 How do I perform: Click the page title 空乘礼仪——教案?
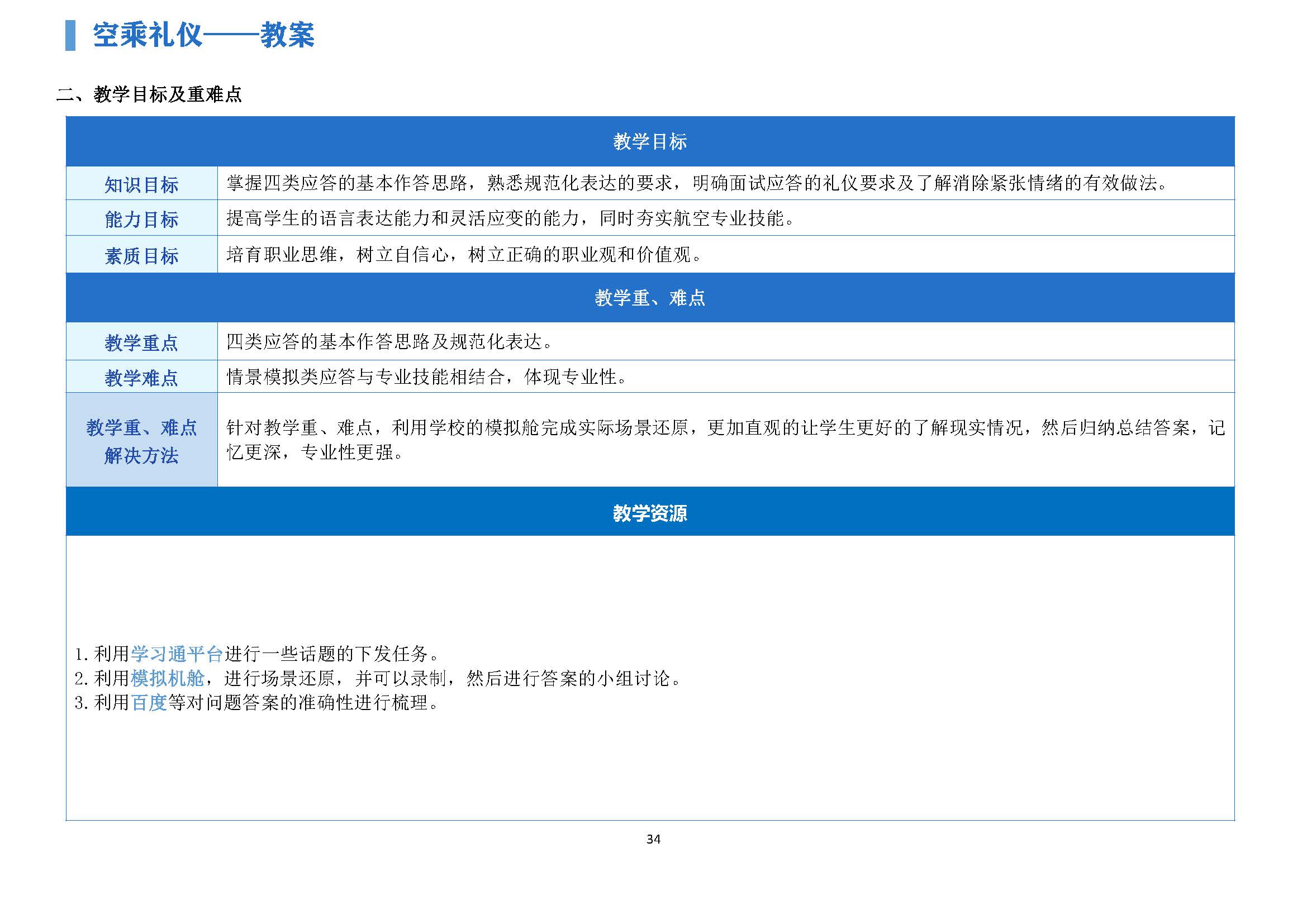[203, 35]
